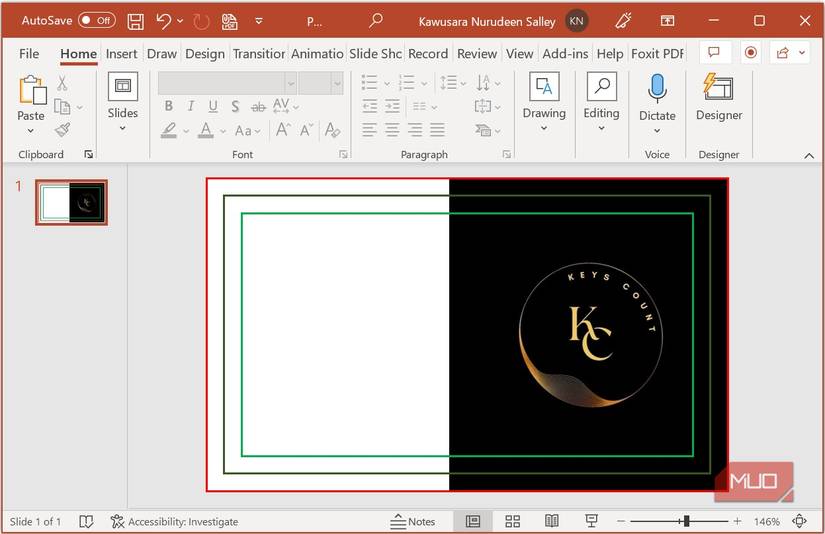
Task: Open the Animations tab
Action: [x=317, y=54]
